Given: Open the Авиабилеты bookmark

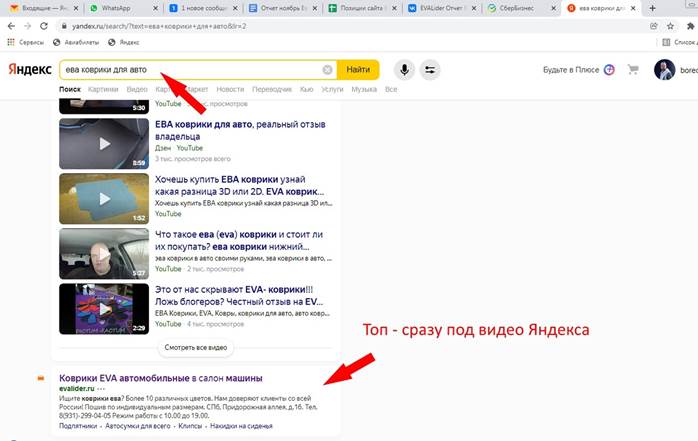Looking at the screenshot, I should click(76, 42).
